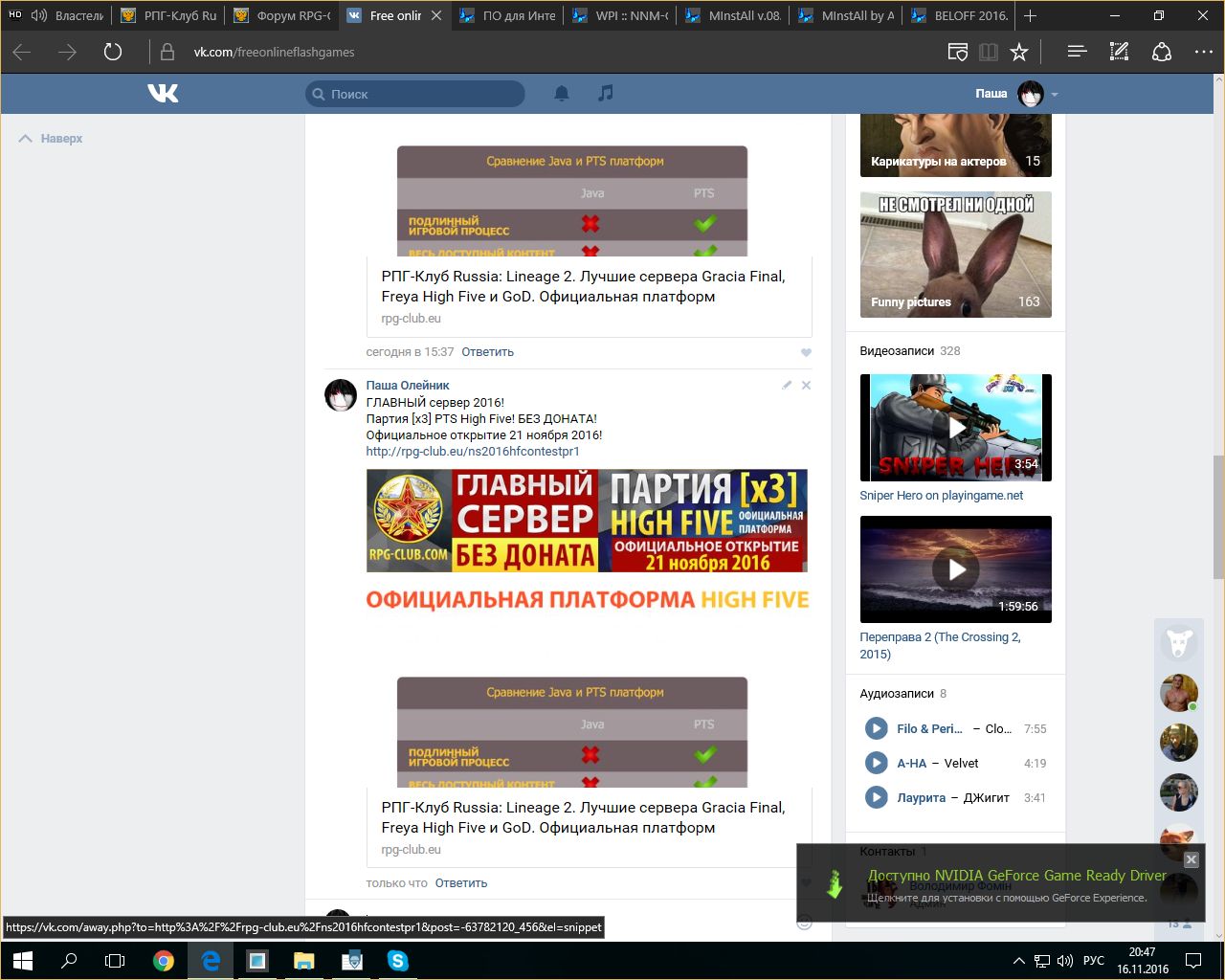Click the VK Поиск search field
The image size is (1225, 980).
(x=421, y=94)
